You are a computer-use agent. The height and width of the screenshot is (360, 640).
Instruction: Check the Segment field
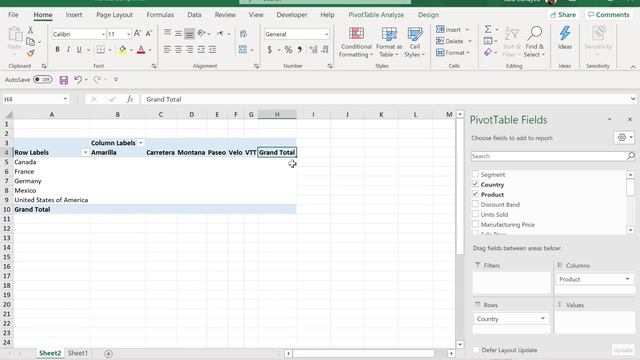coord(475,174)
